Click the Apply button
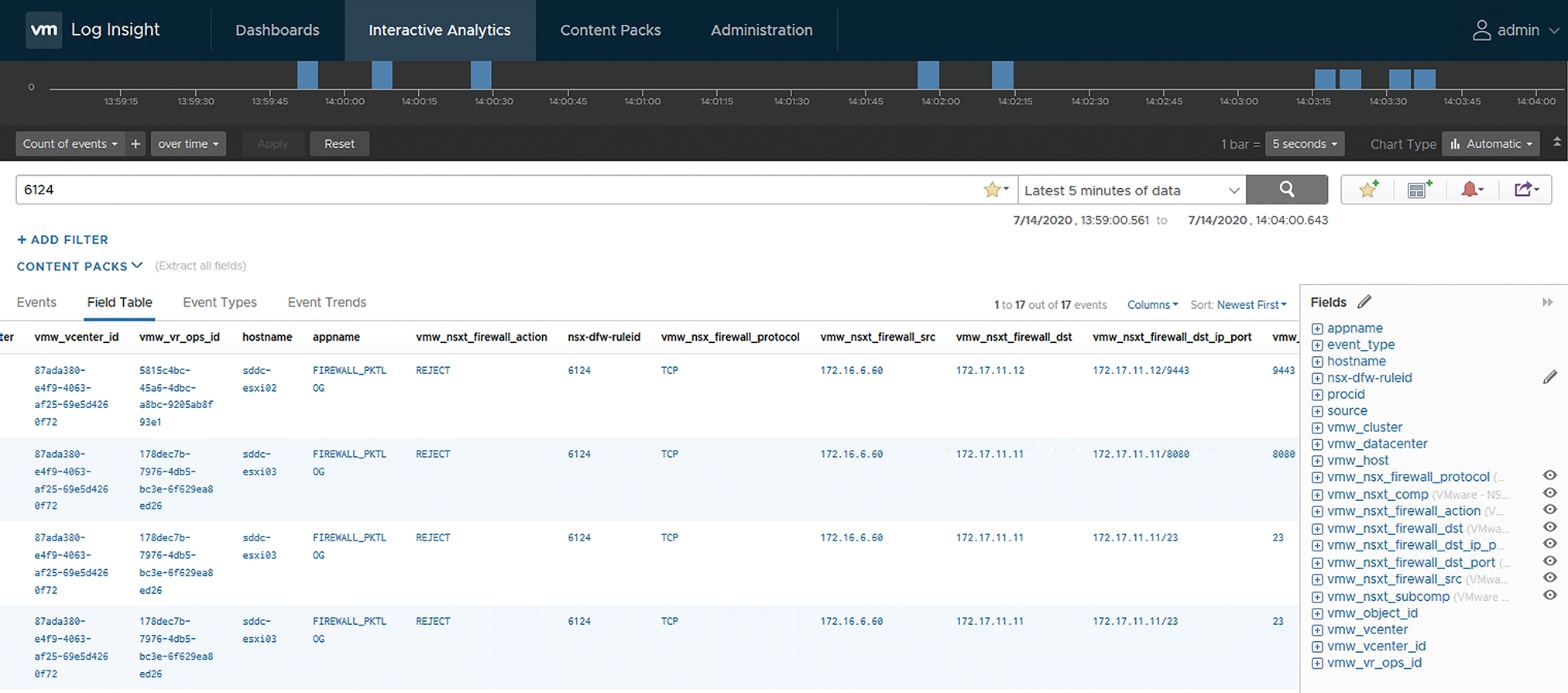The height and width of the screenshot is (693, 1568). [273, 144]
